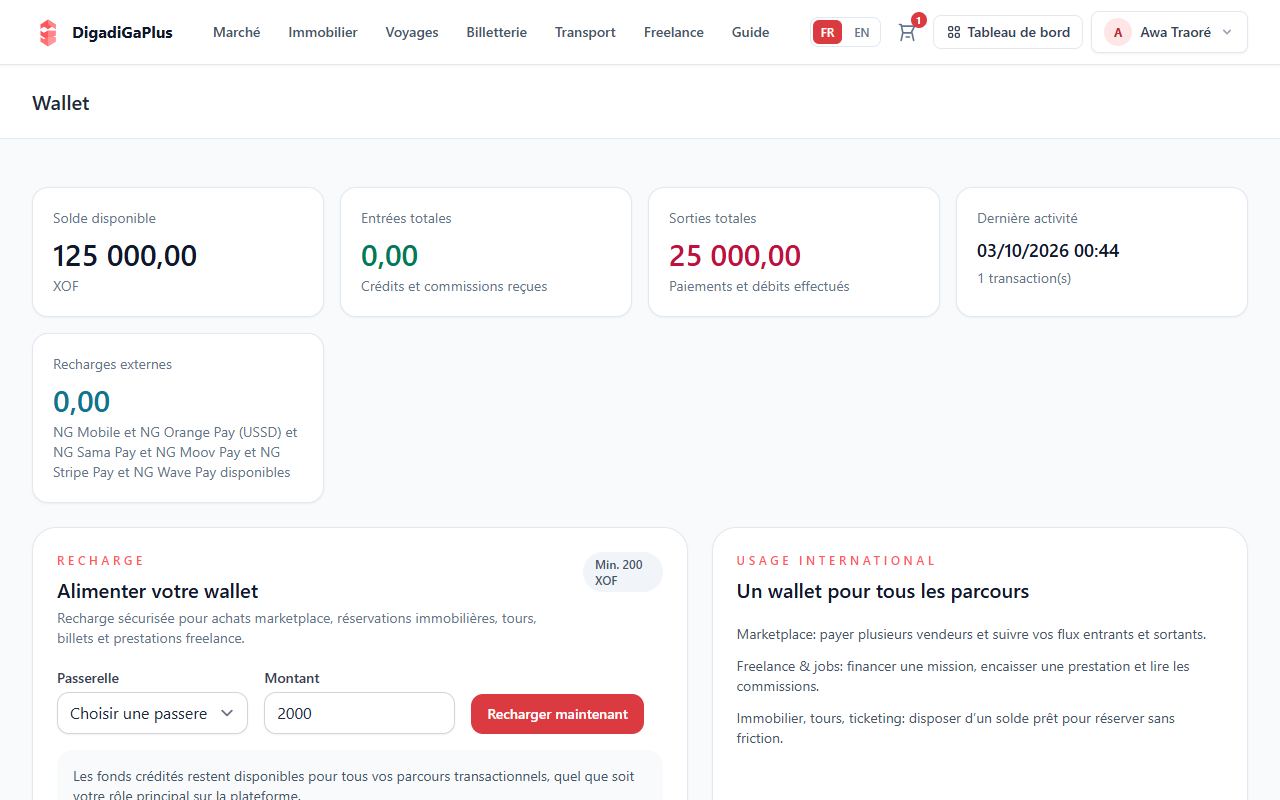Open the Guide menu item
The image size is (1280, 800).
point(751,32)
